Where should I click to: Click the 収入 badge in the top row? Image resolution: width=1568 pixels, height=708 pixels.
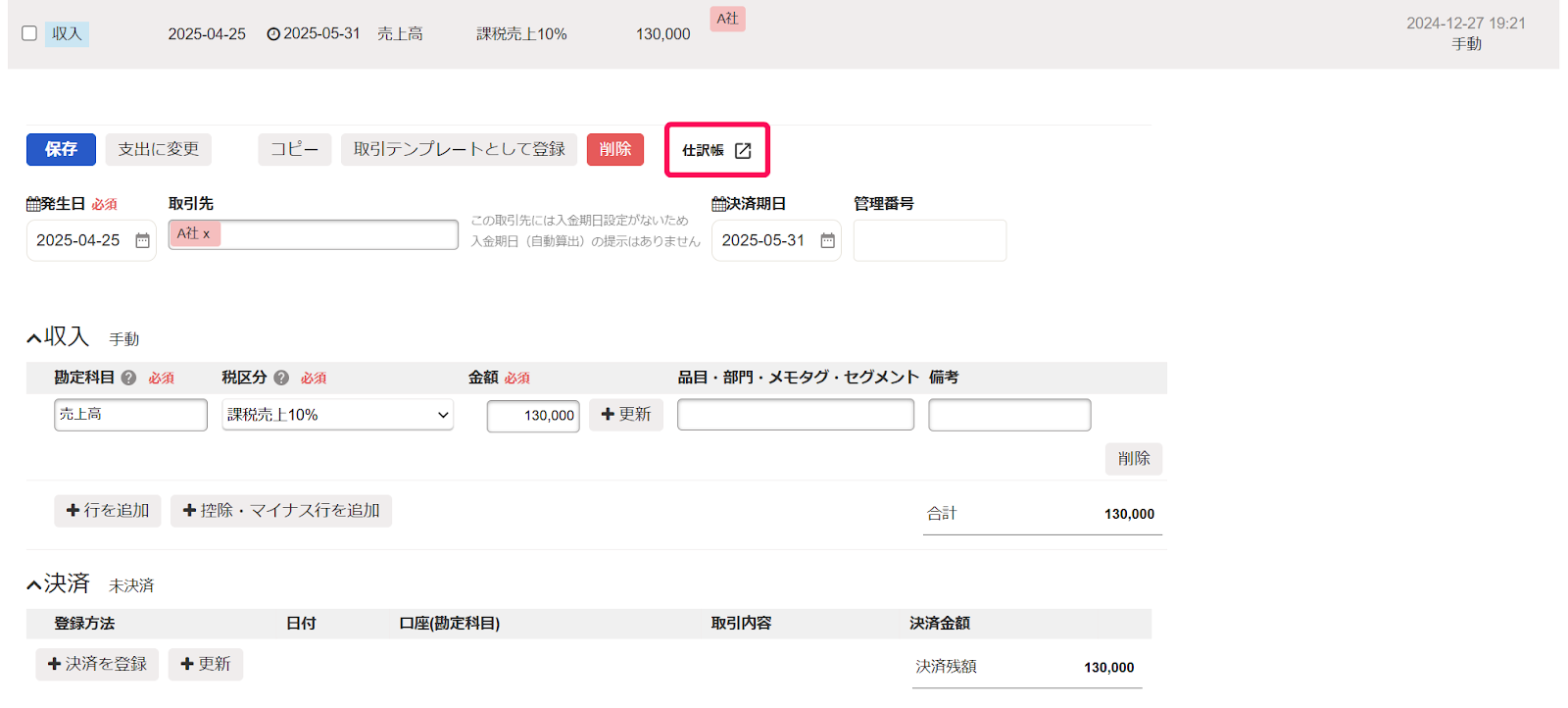[67, 34]
